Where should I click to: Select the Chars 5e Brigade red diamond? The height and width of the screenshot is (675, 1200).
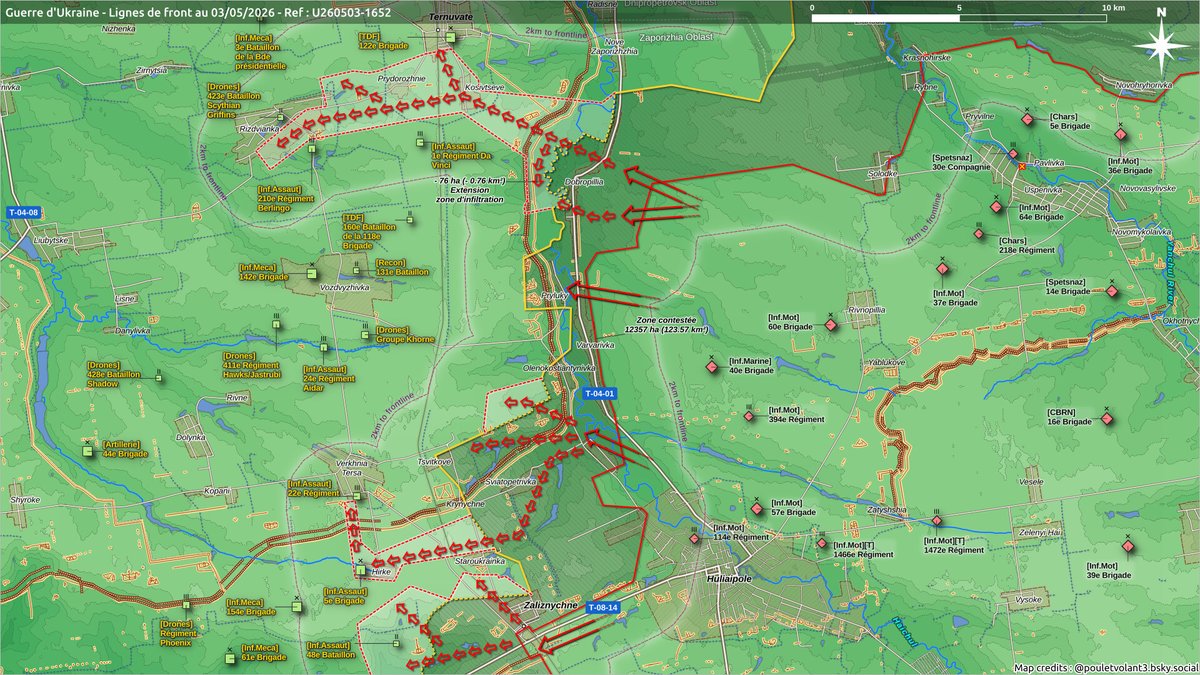pyautogui.click(x=1027, y=120)
